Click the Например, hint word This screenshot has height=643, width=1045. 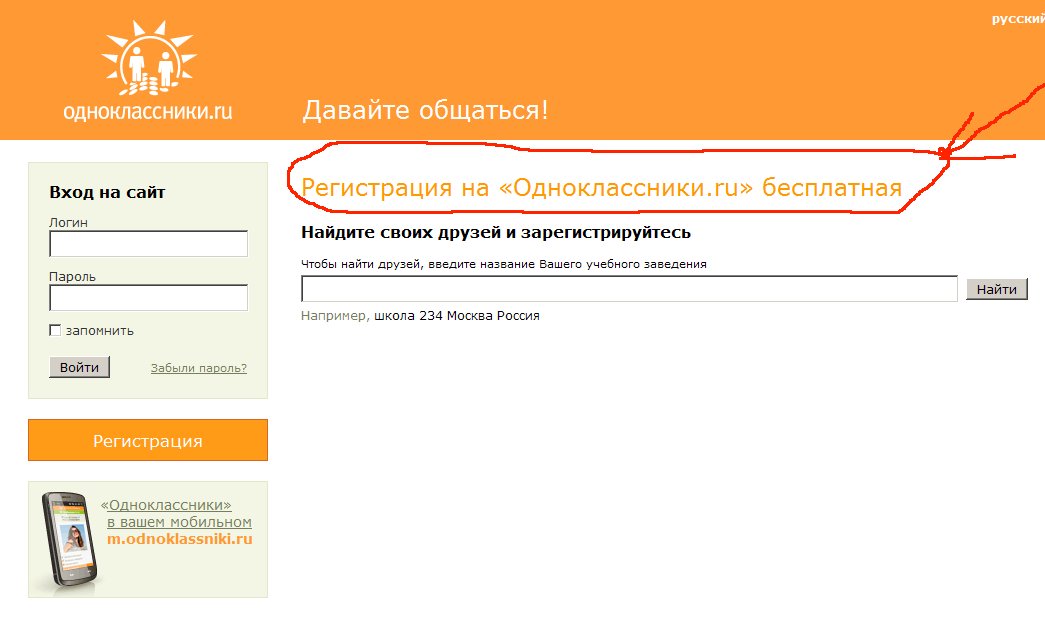[335, 316]
